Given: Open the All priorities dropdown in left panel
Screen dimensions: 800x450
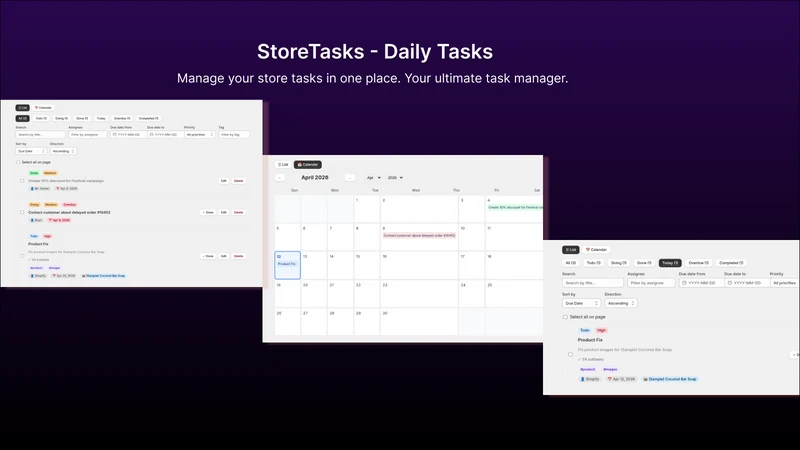Looking at the screenshot, I should point(199,135).
